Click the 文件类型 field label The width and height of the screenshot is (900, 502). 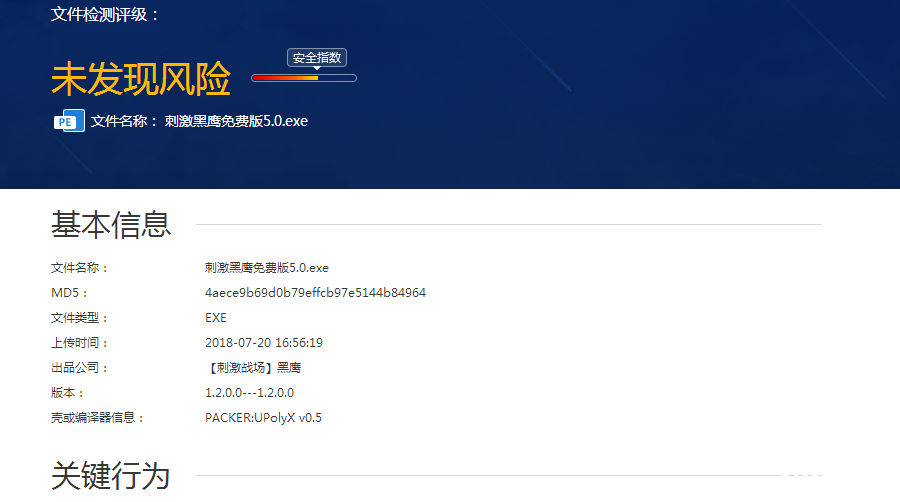coord(79,318)
